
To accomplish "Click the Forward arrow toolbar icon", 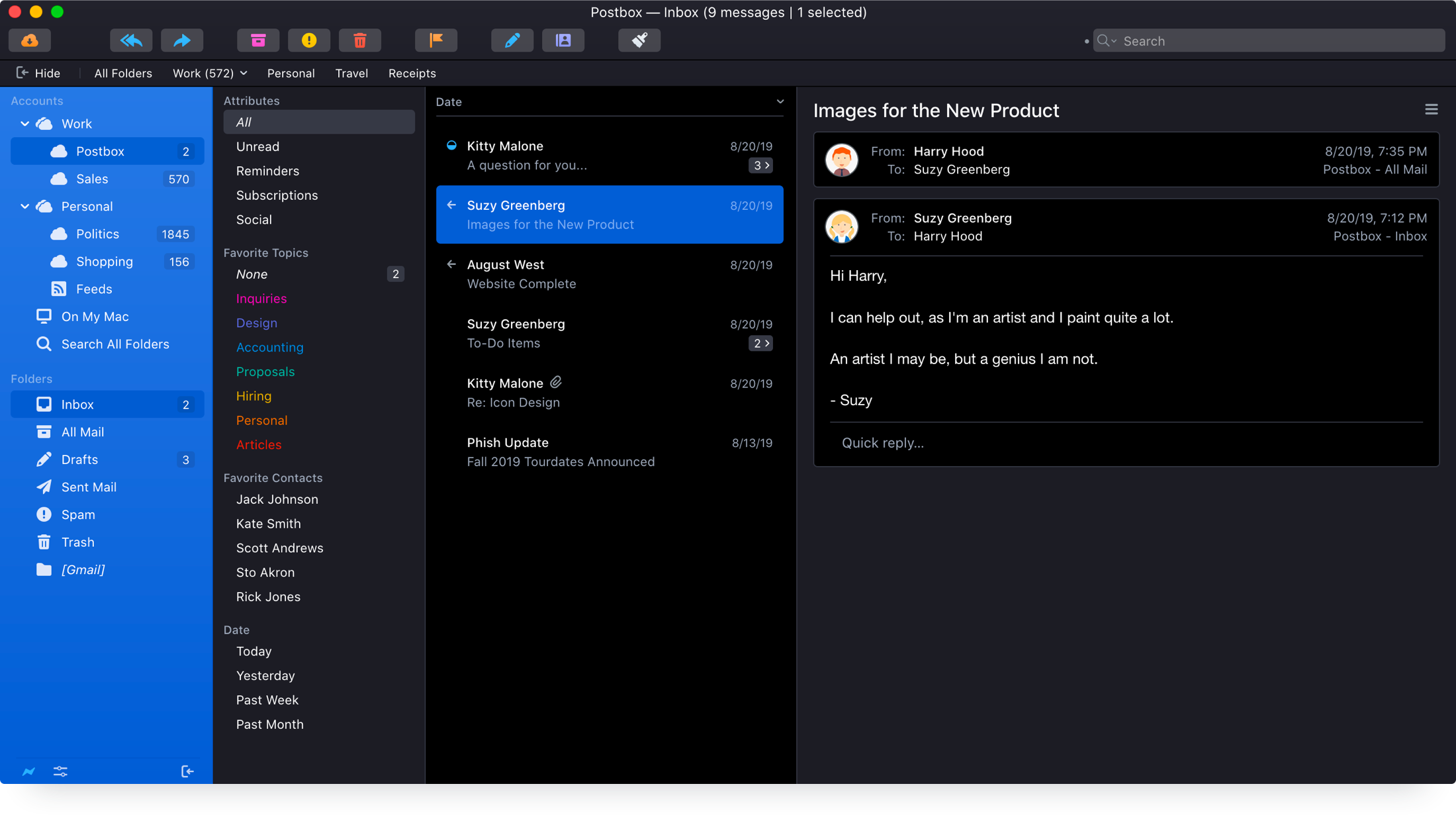I will point(182,40).
